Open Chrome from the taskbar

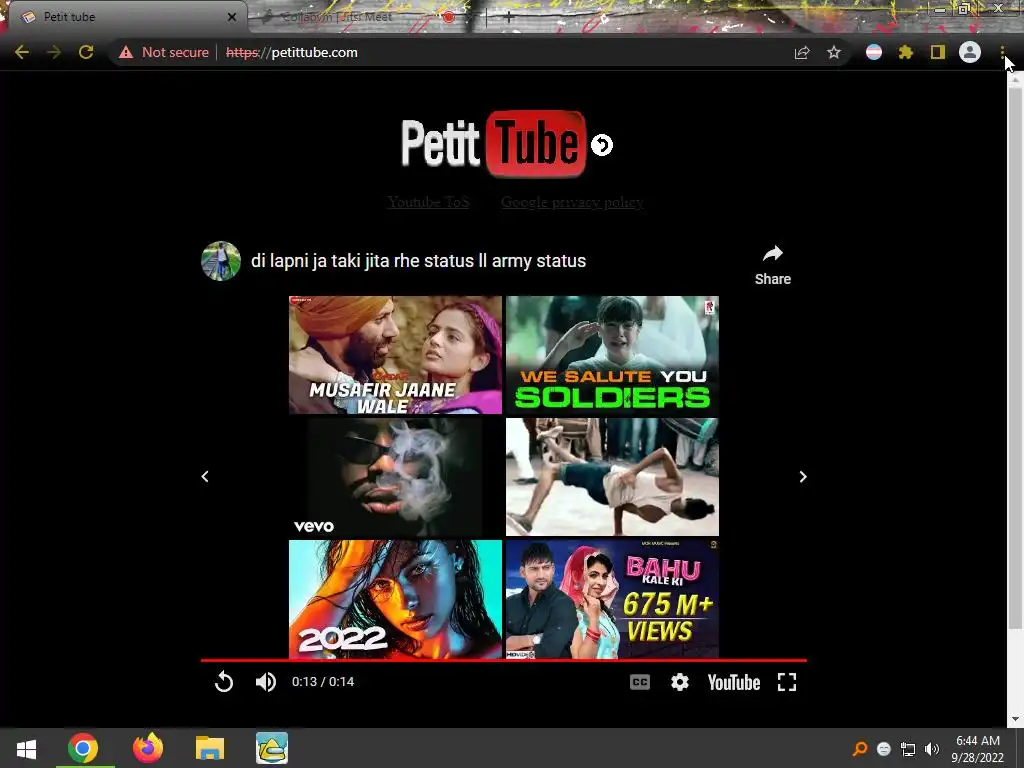83,748
